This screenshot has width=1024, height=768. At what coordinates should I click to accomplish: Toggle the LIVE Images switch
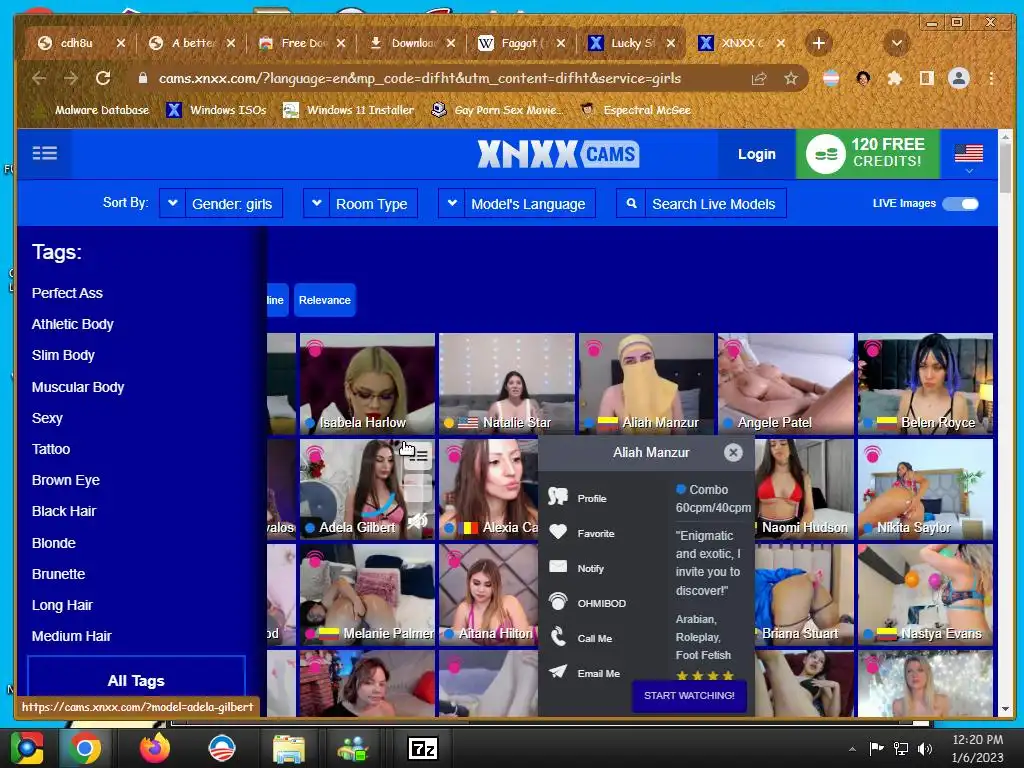click(961, 204)
